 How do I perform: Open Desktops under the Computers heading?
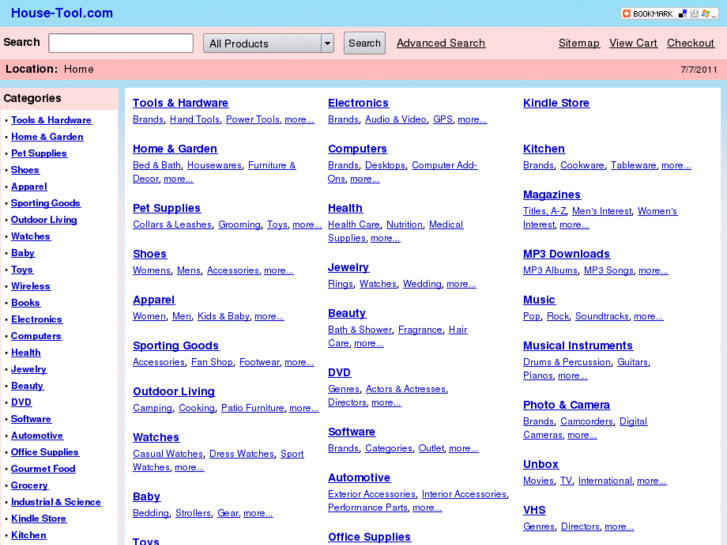click(x=385, y=166)
